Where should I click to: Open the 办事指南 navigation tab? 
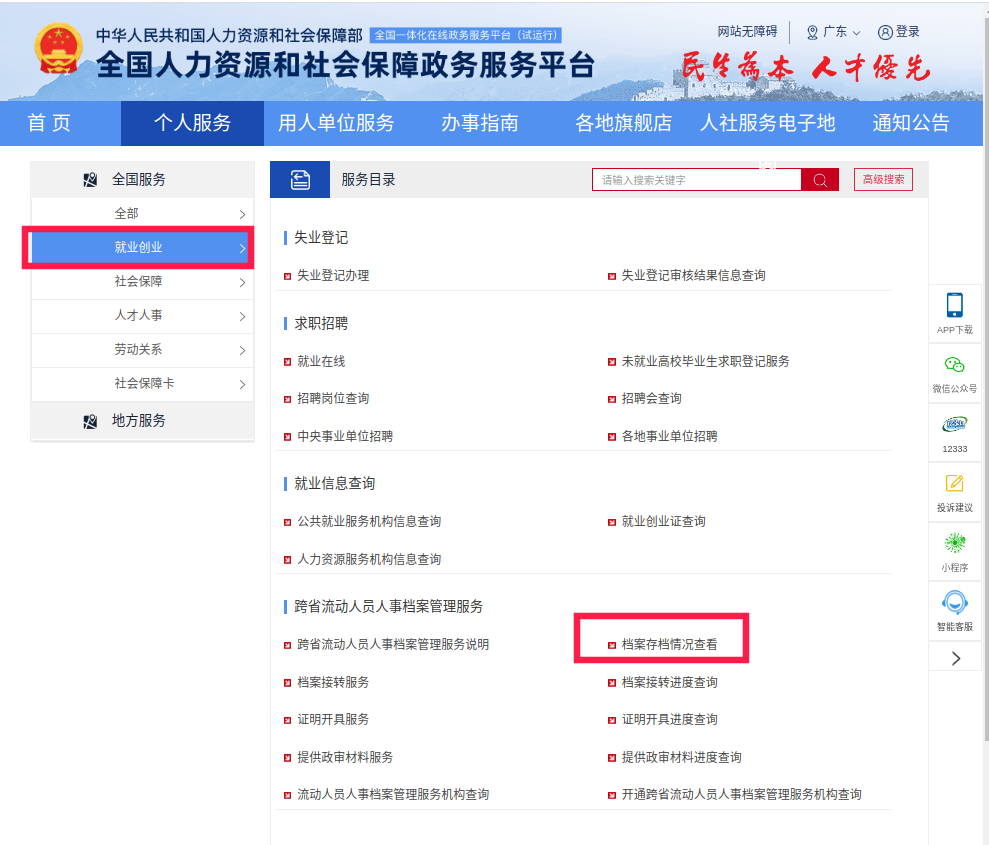480,123
